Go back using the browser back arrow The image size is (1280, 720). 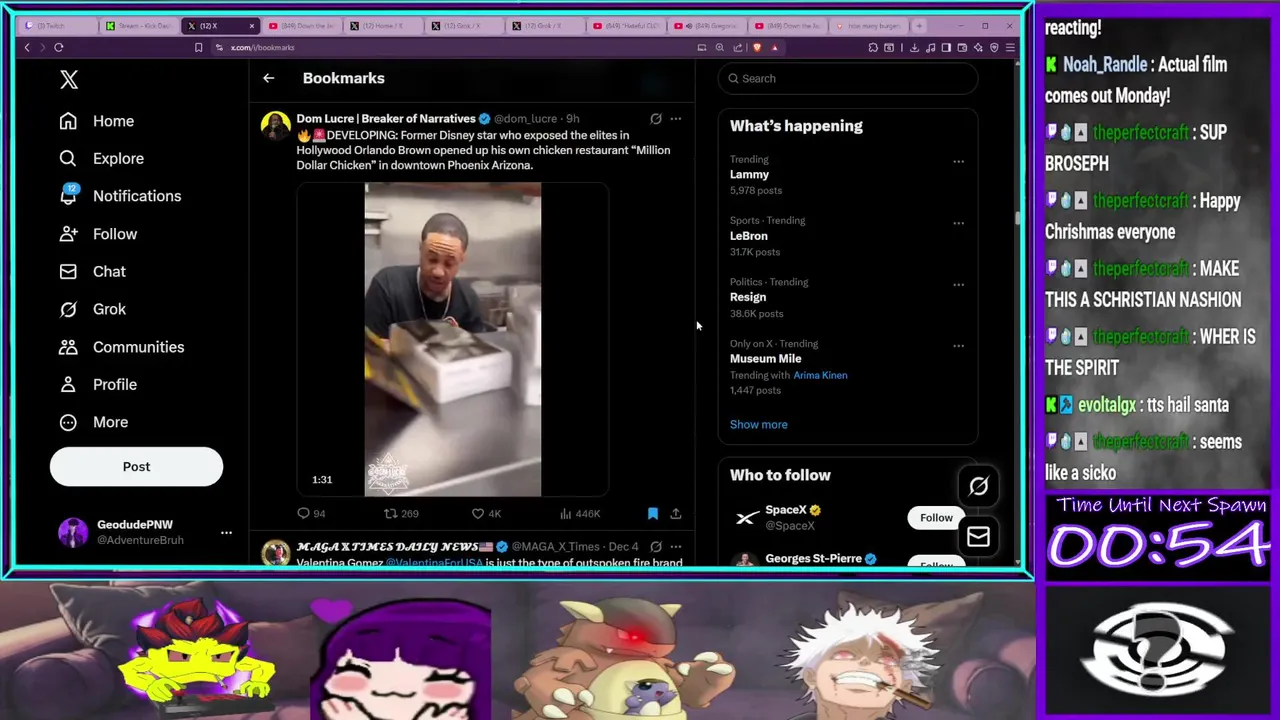(27, 47)
